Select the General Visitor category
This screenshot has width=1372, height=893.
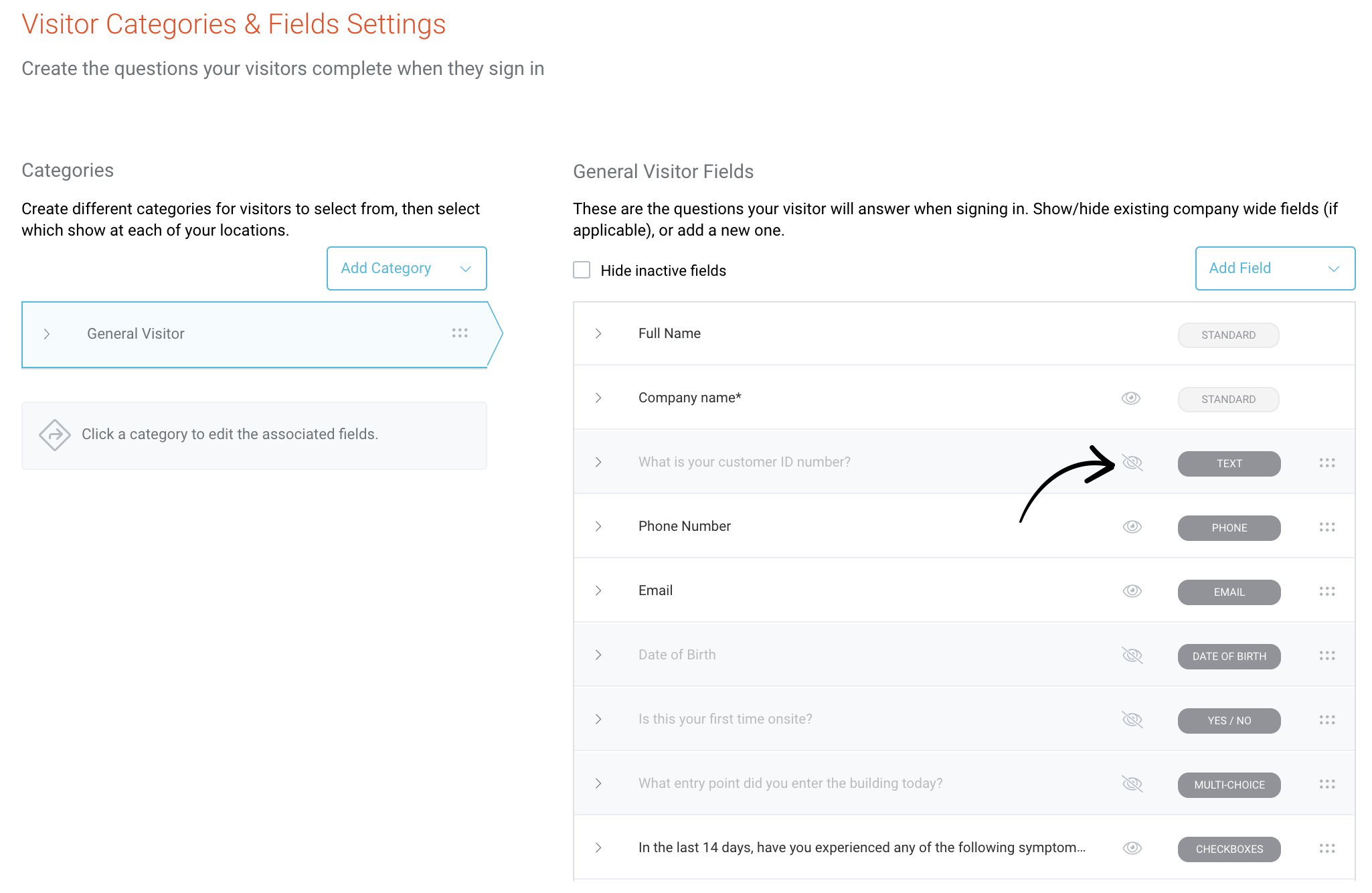(x=262, y=334)
